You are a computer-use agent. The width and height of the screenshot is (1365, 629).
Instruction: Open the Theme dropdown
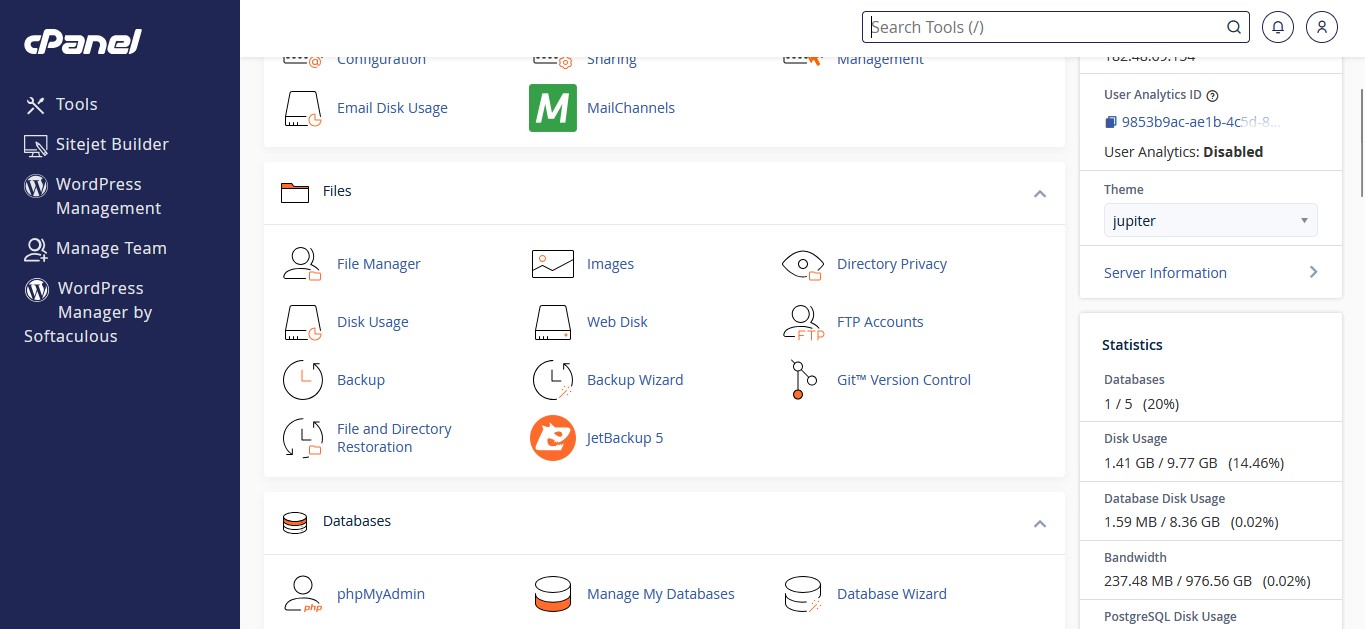(x=1211, y=221)
